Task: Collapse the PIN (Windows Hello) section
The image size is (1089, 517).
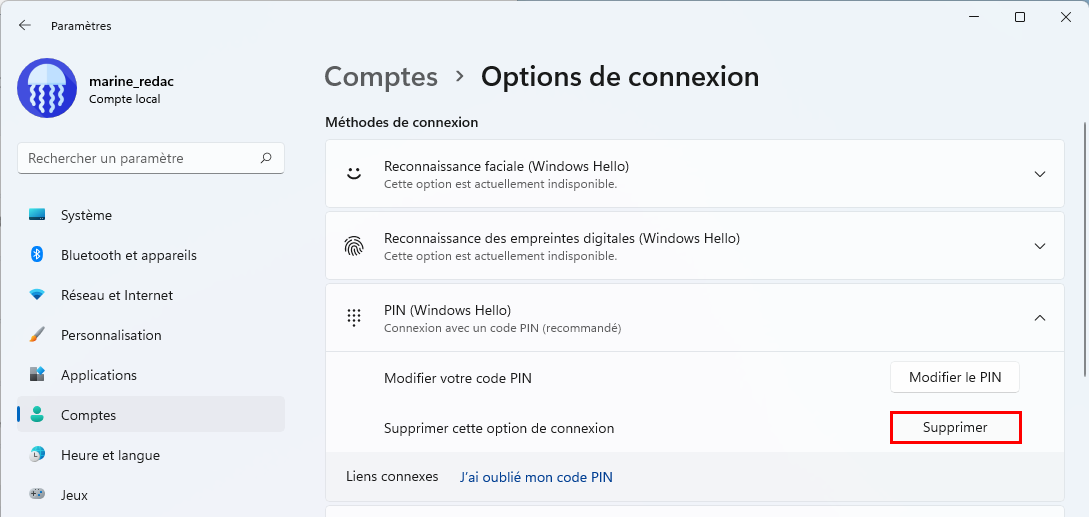Action: point(1040,318)
